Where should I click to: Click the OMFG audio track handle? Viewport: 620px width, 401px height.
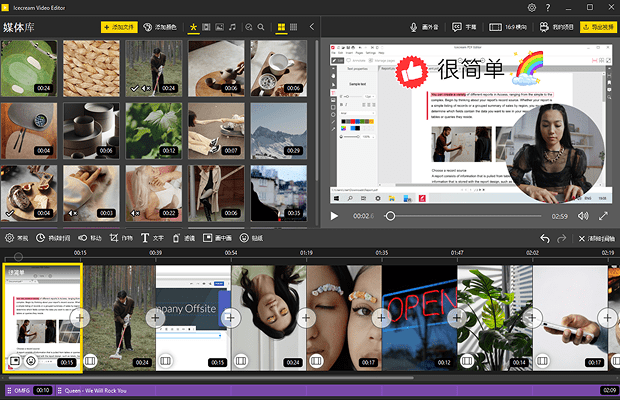point(9,390)
